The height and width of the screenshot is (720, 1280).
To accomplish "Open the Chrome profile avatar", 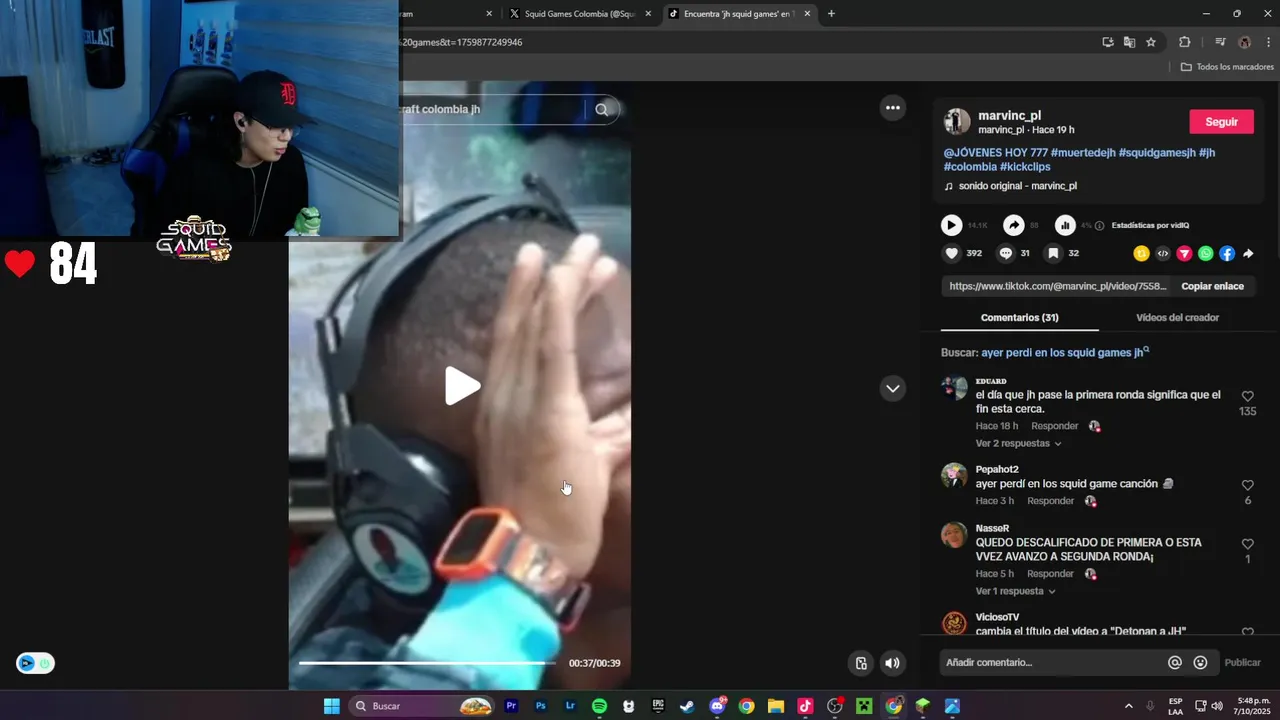I will [1245, 42].
